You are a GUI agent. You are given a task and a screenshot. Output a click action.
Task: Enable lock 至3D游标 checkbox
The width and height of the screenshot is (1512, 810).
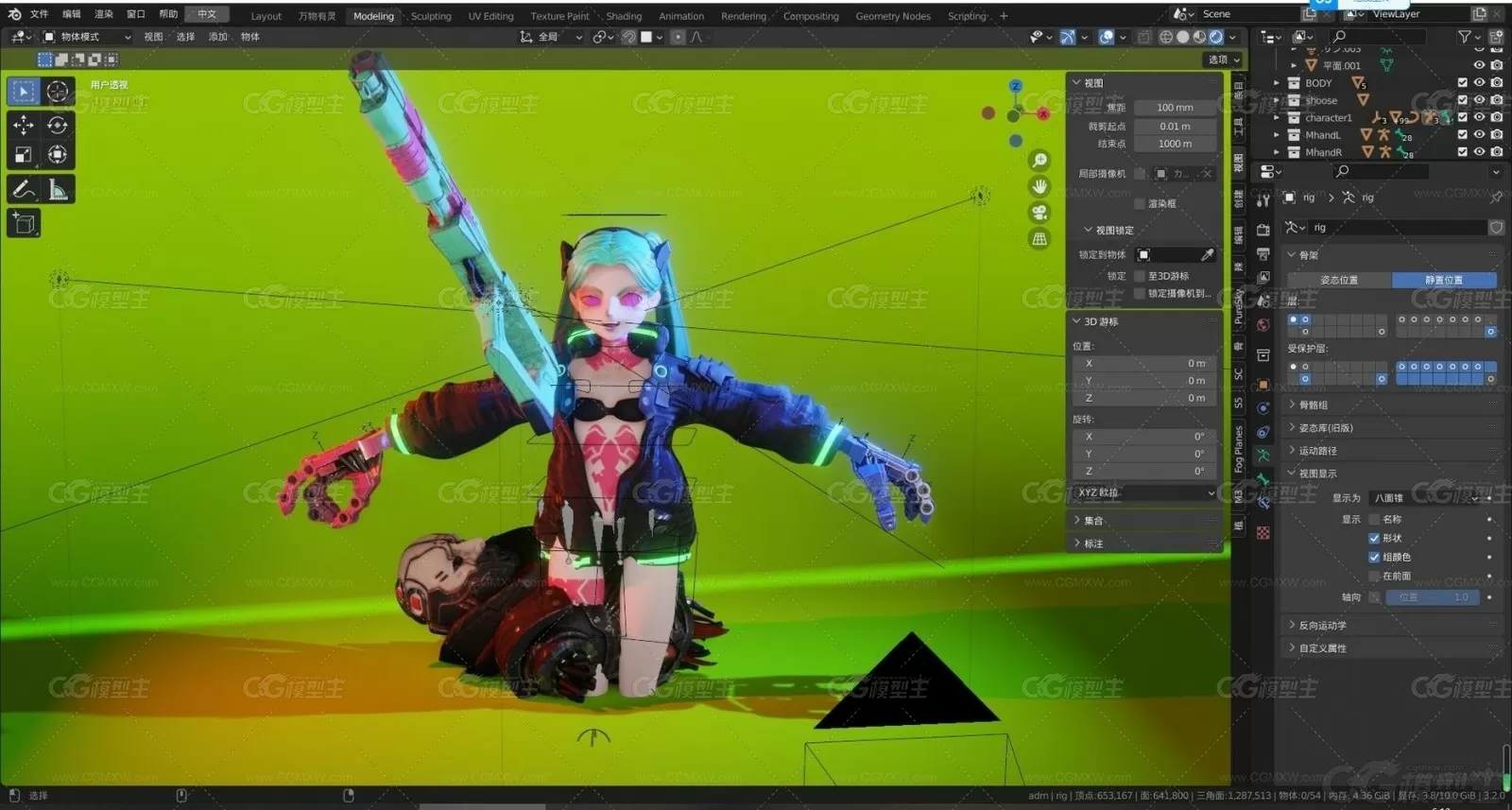[1140, 276]
